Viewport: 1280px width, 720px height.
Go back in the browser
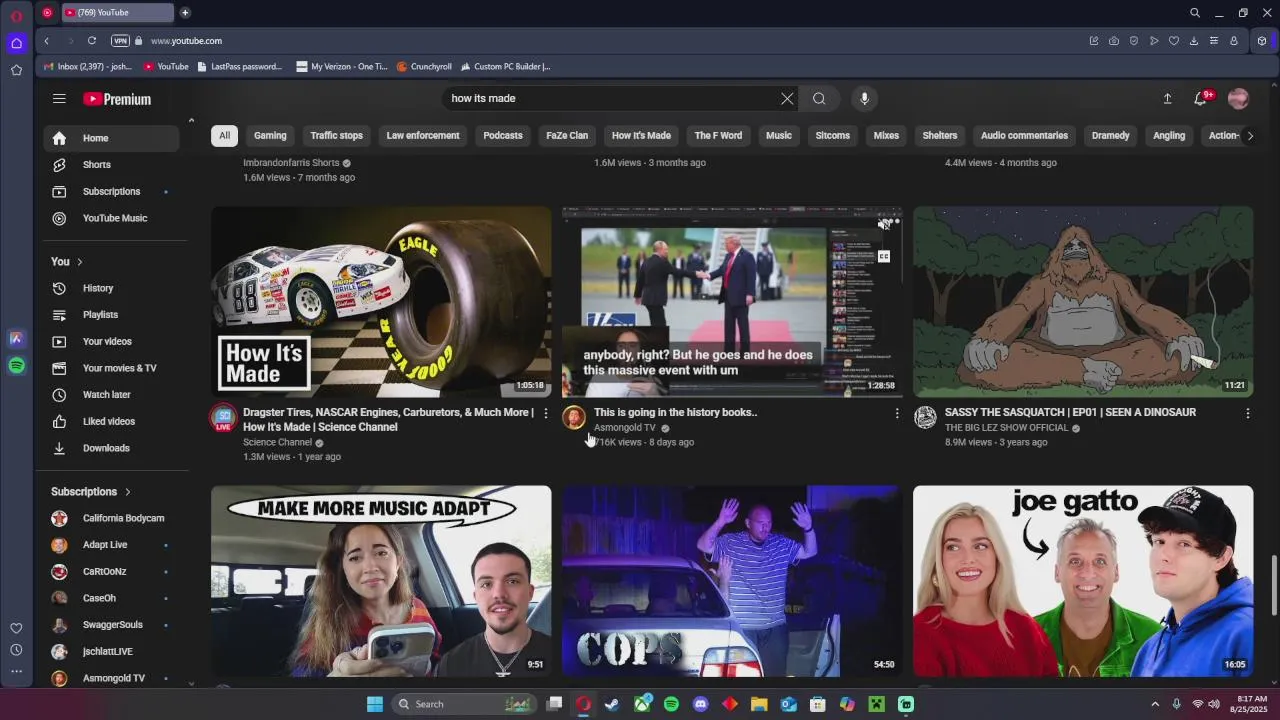coord(46,41)
